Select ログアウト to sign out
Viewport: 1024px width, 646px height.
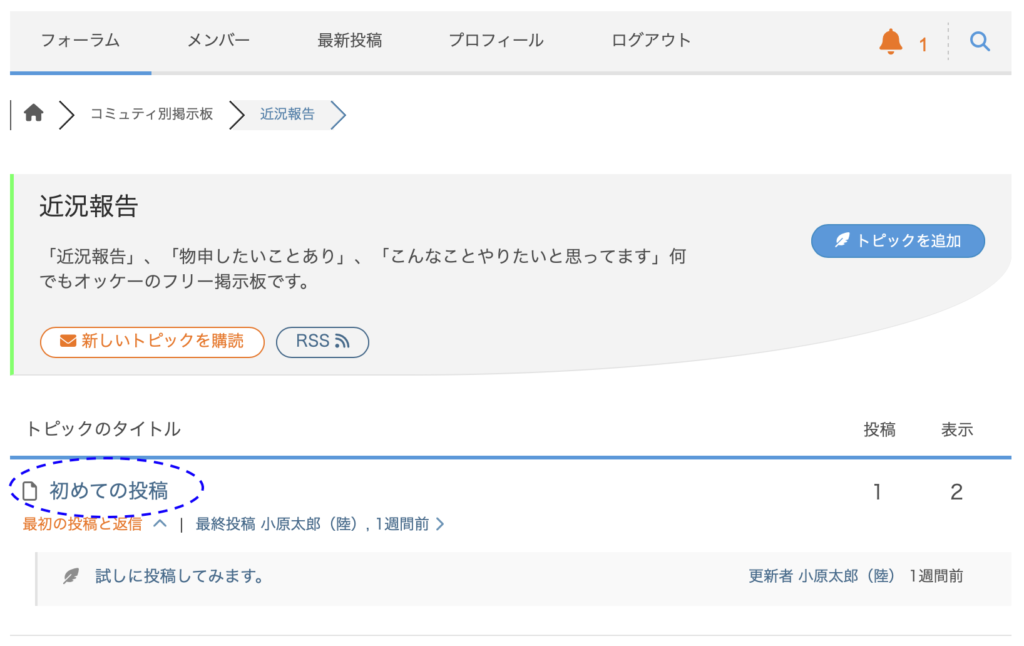(651, 41)
